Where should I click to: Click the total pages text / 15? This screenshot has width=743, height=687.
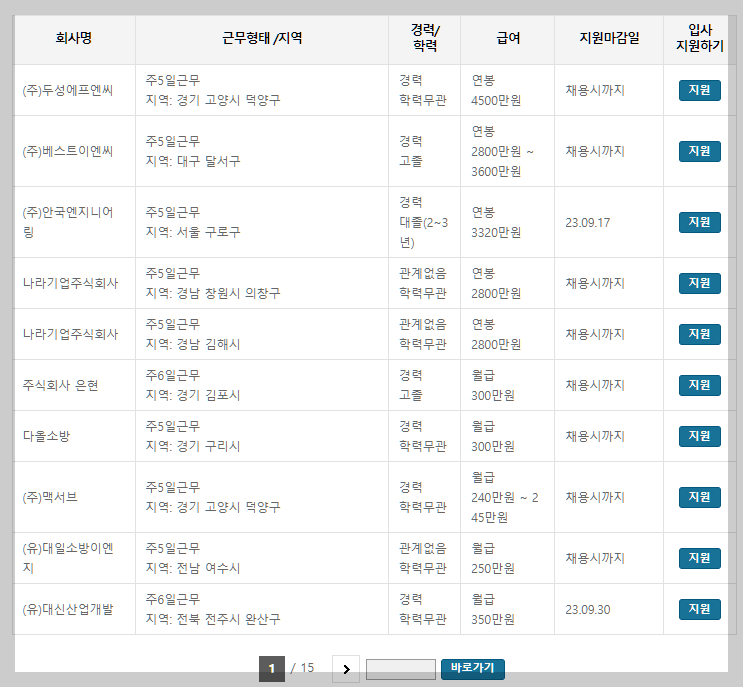pos(302,668)
